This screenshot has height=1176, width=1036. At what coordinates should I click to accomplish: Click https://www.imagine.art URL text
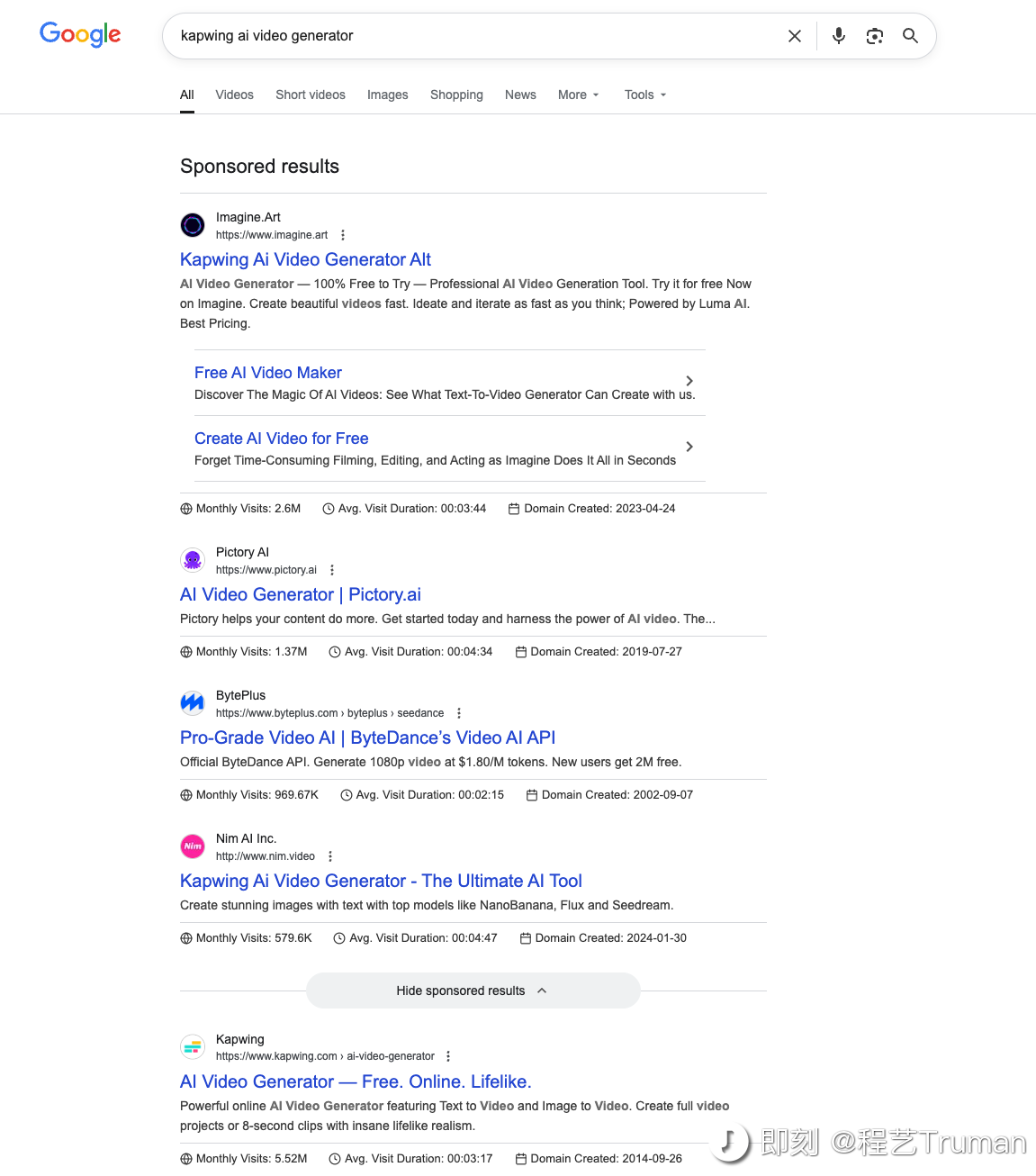(x=272, y=235)
